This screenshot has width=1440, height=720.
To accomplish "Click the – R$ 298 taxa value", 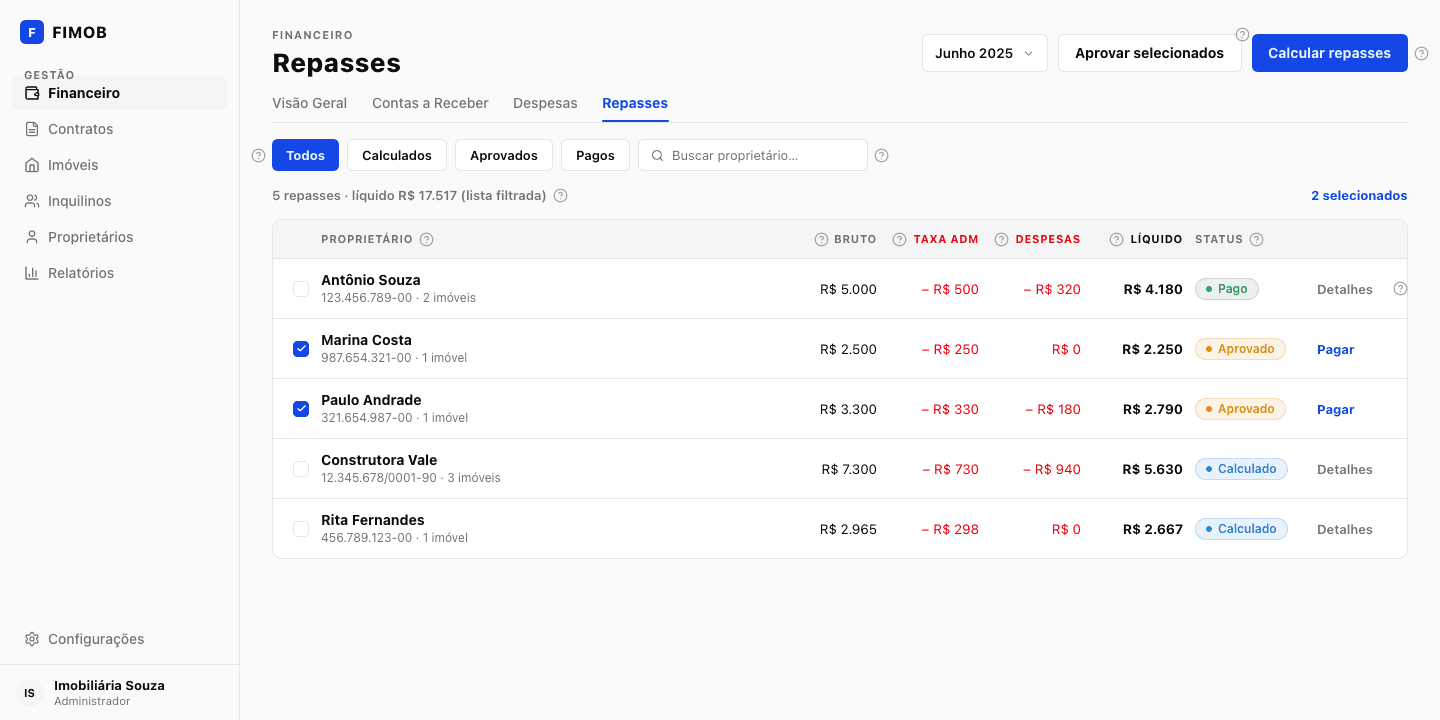I will point(950,529).
